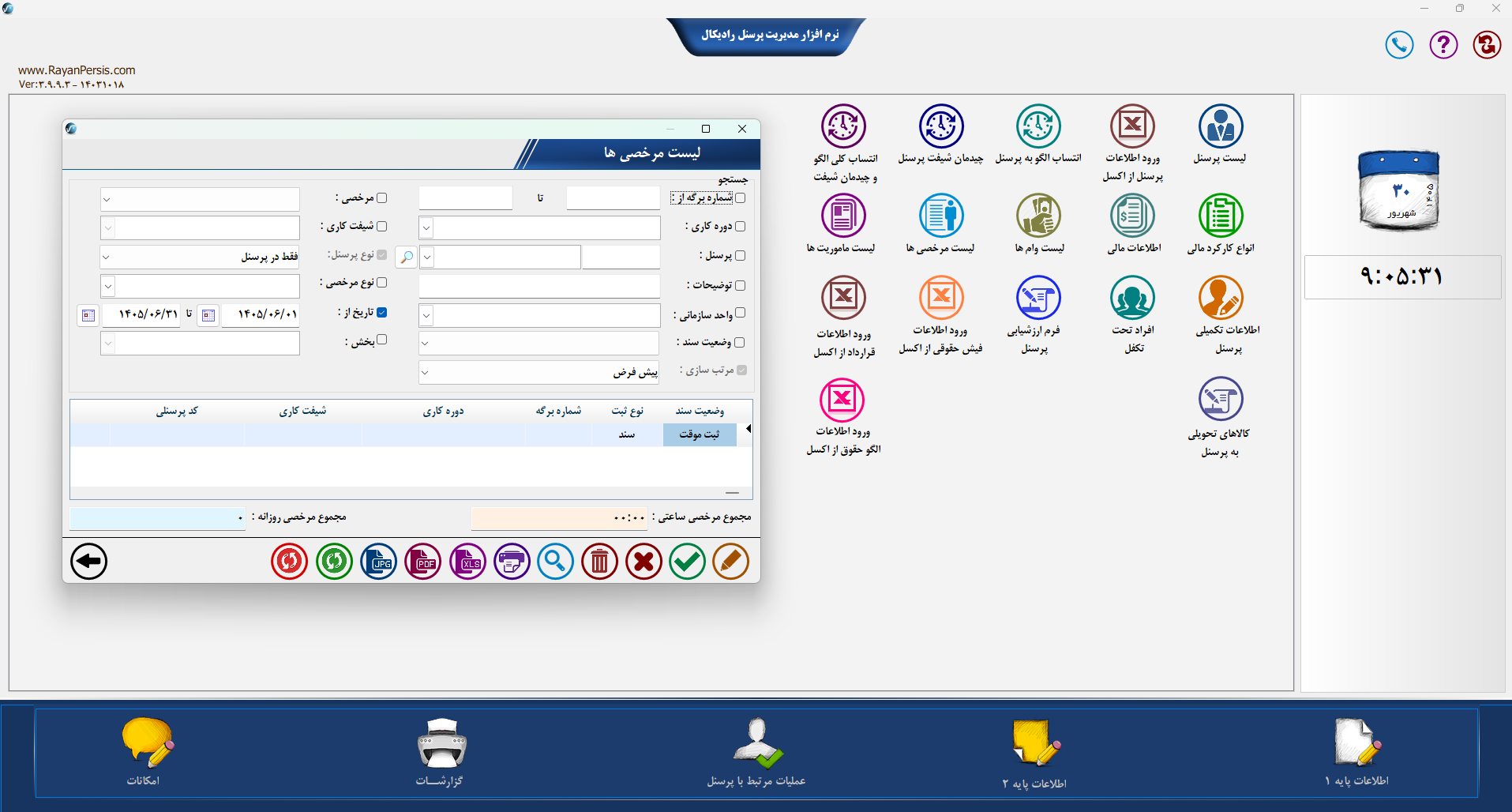Click the red logout icon
The image size is (1512, 812).
click(x=1487, y=44)
